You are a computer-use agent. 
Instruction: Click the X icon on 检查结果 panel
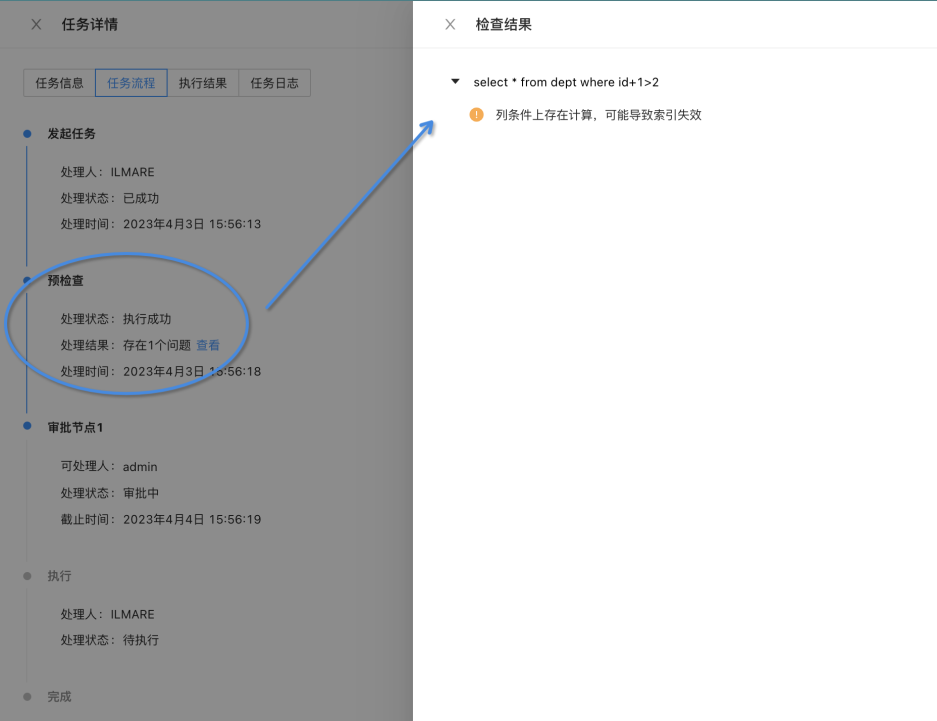point(450,24)
